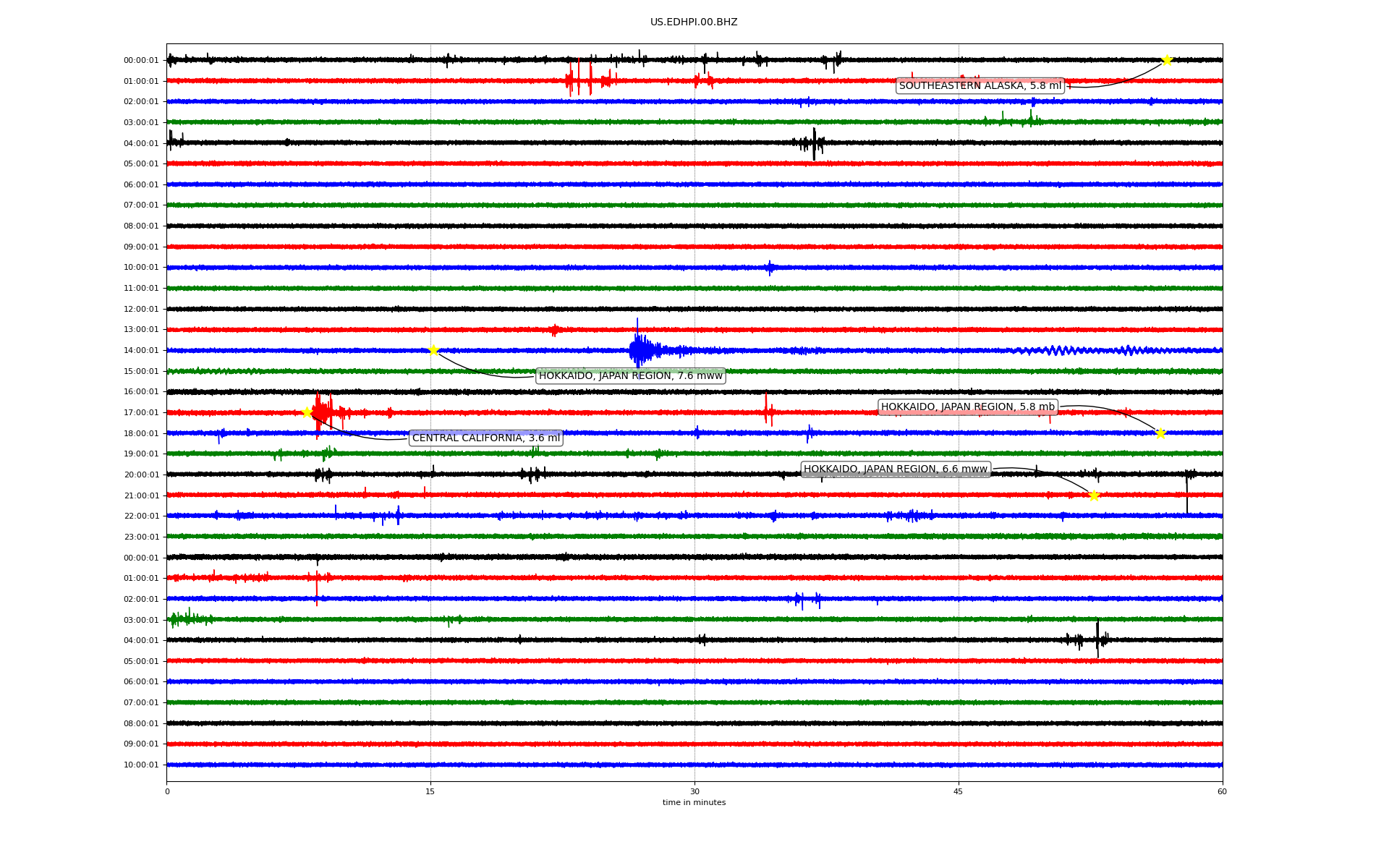Click the Hokkaido 5.8 mb star marker

1160,434
